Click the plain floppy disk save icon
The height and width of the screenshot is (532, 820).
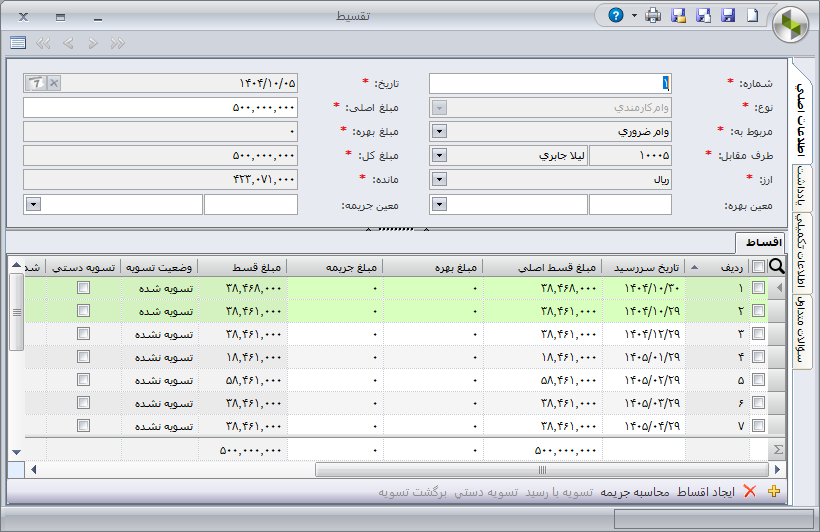[x=728, y=16]
